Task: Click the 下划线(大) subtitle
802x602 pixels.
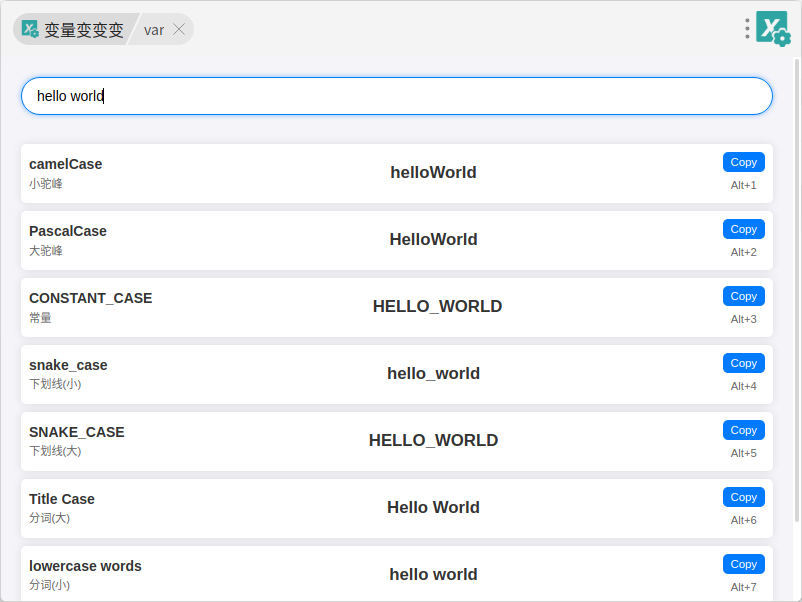Action: point(55,451)
